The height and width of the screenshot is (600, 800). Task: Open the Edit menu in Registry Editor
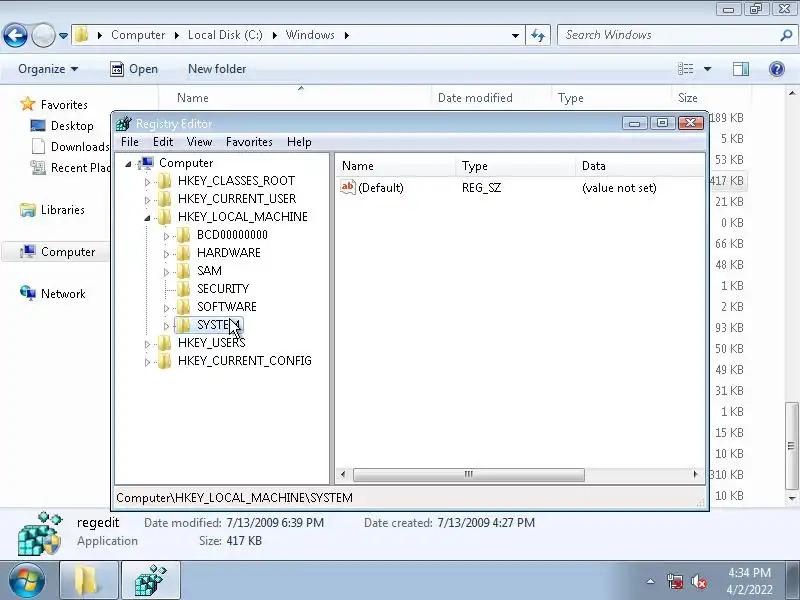pyautogui.click(x=163, y=142)
